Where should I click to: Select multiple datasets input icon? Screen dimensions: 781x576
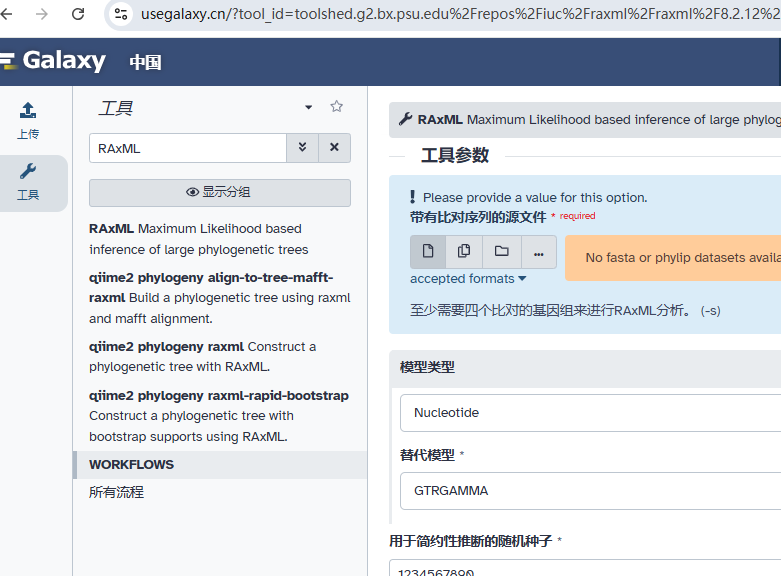coord(464,252)
